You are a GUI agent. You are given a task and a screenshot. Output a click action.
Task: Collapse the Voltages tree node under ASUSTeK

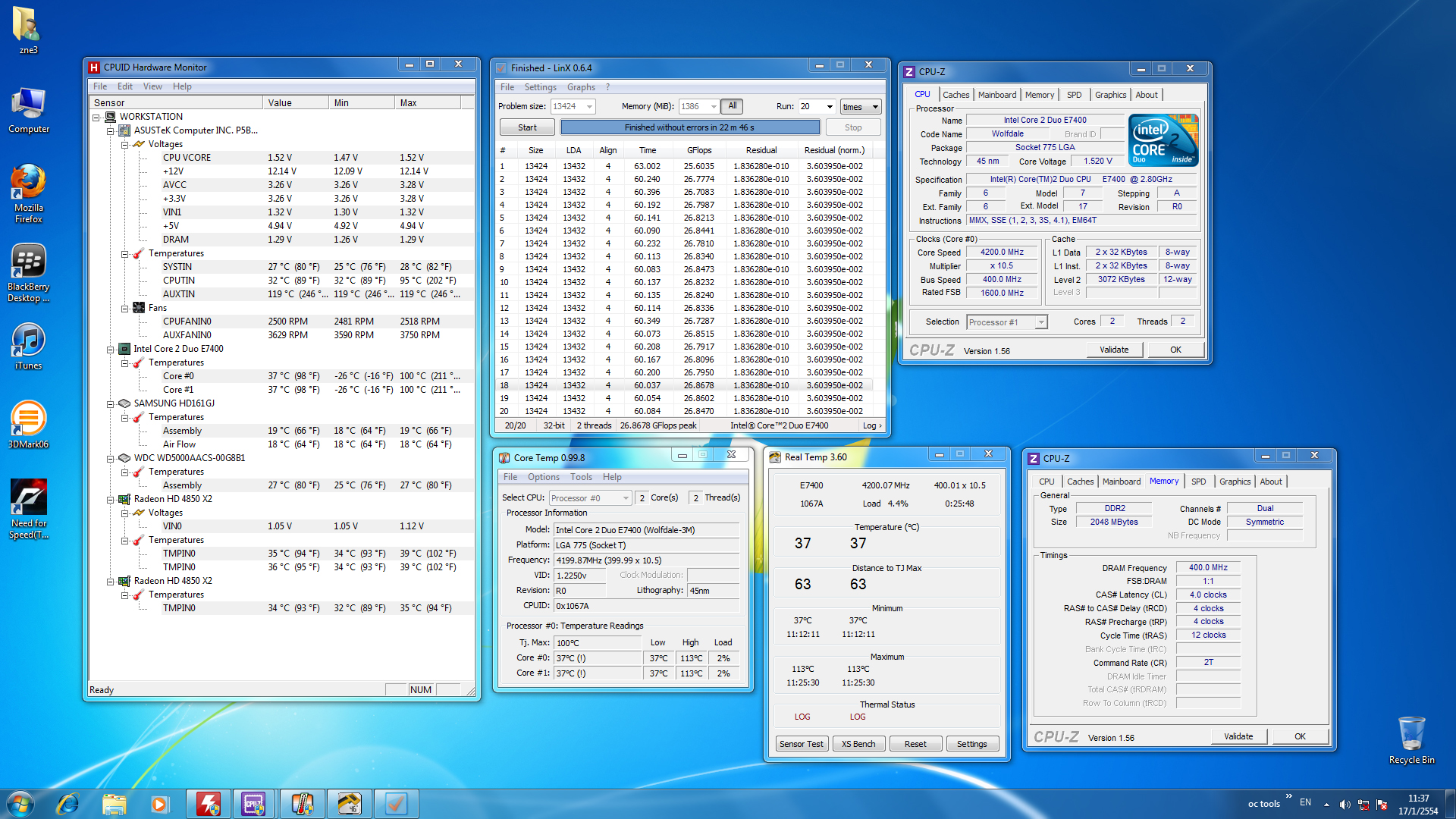pyautogui.click(x=125, y=144)
